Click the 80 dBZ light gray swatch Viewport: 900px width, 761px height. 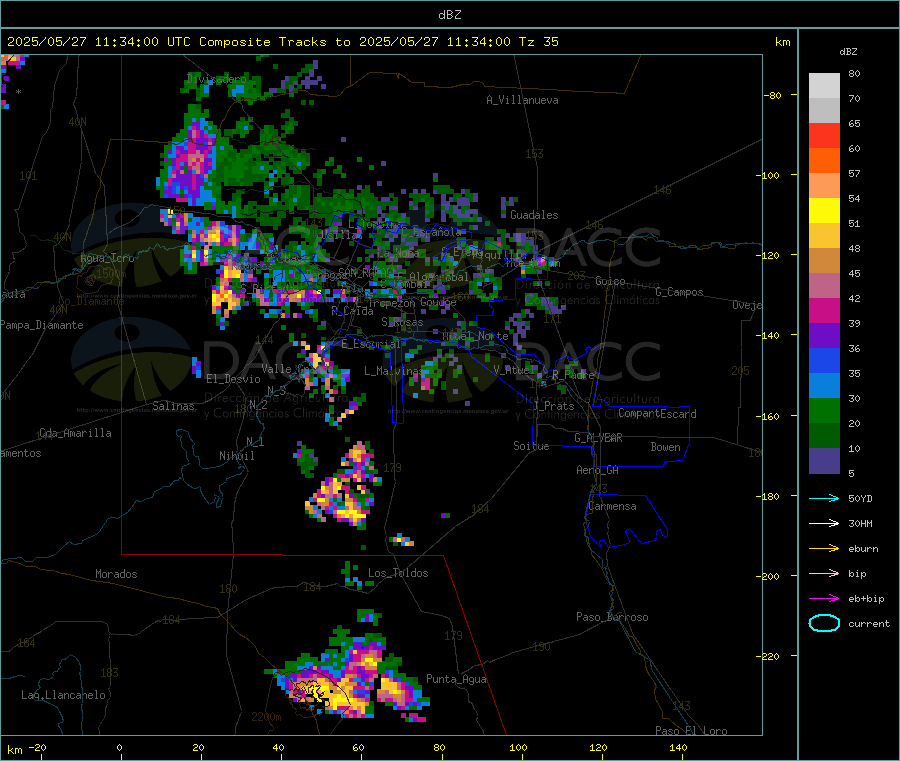click(x=824, y=86)
